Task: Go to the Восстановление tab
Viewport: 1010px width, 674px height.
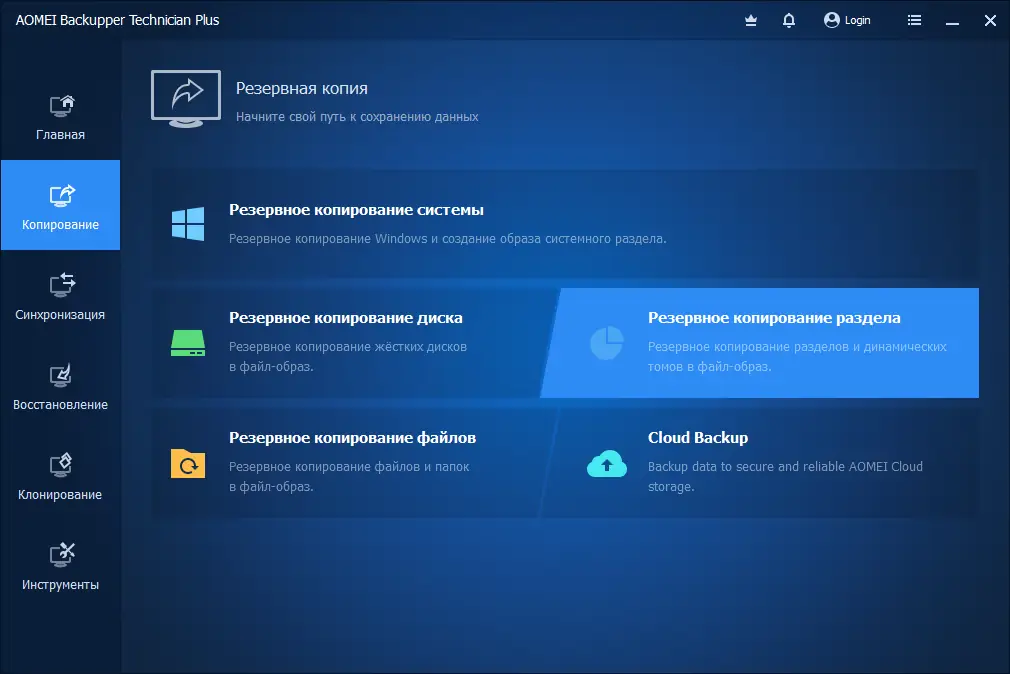Action: tap(61, 385)
